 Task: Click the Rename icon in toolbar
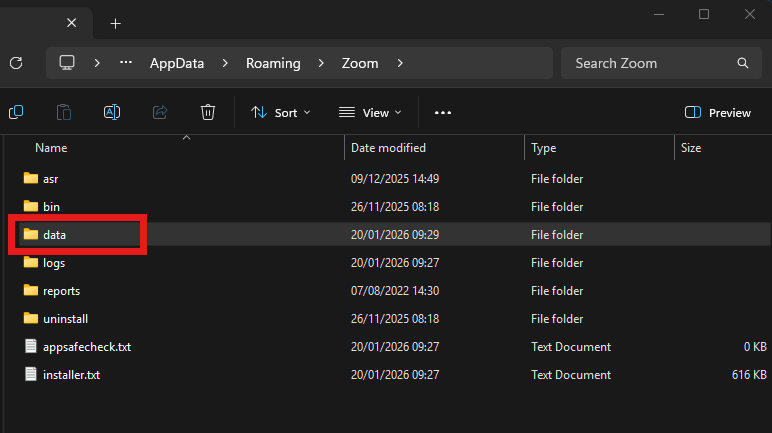[112, 112]
